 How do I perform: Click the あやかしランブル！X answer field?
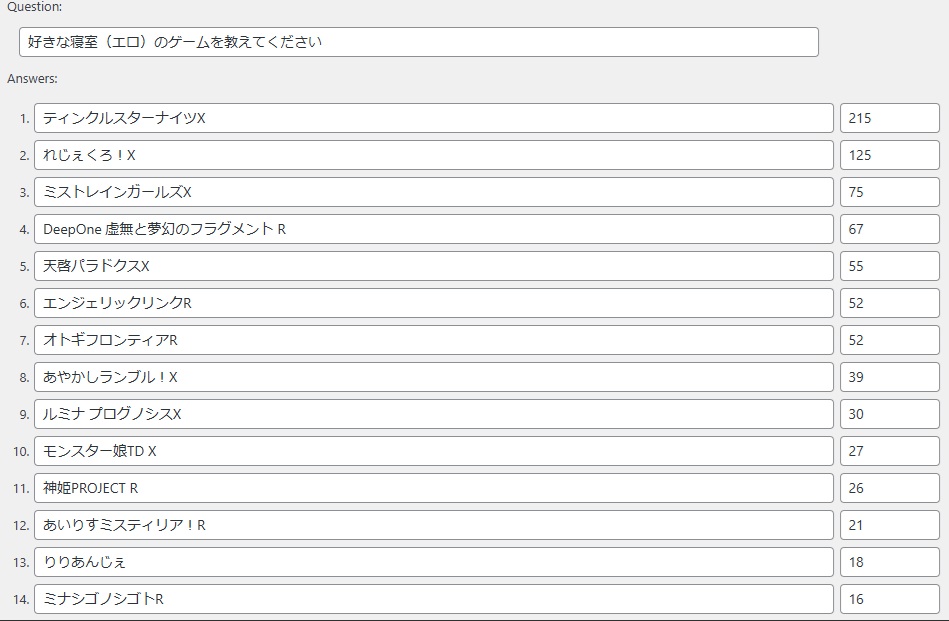(433, 377)
